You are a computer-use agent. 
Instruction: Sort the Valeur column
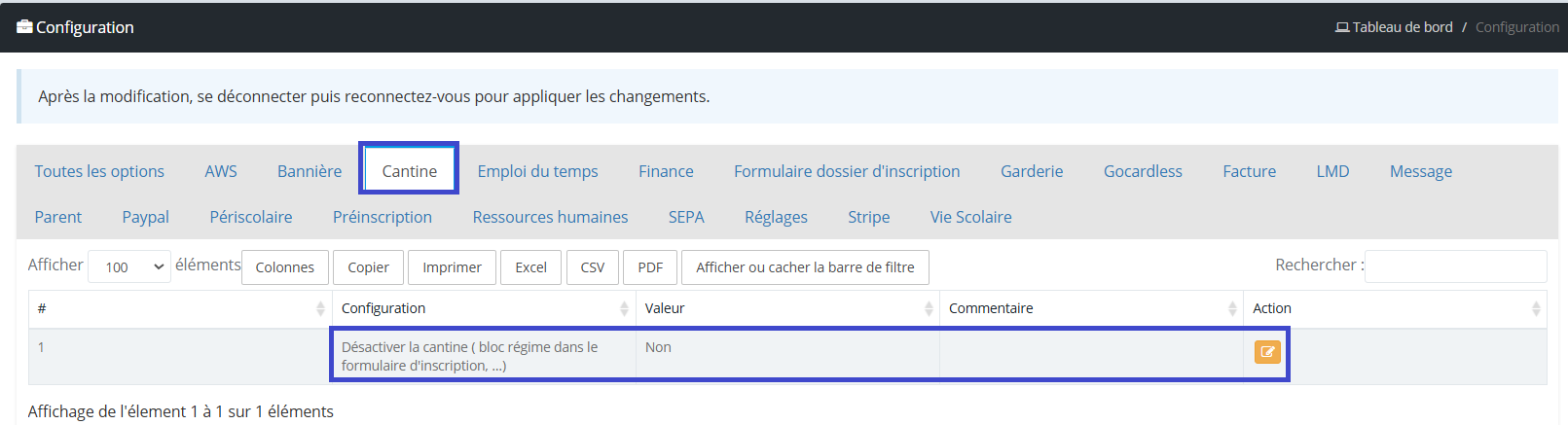coord(929,308)
